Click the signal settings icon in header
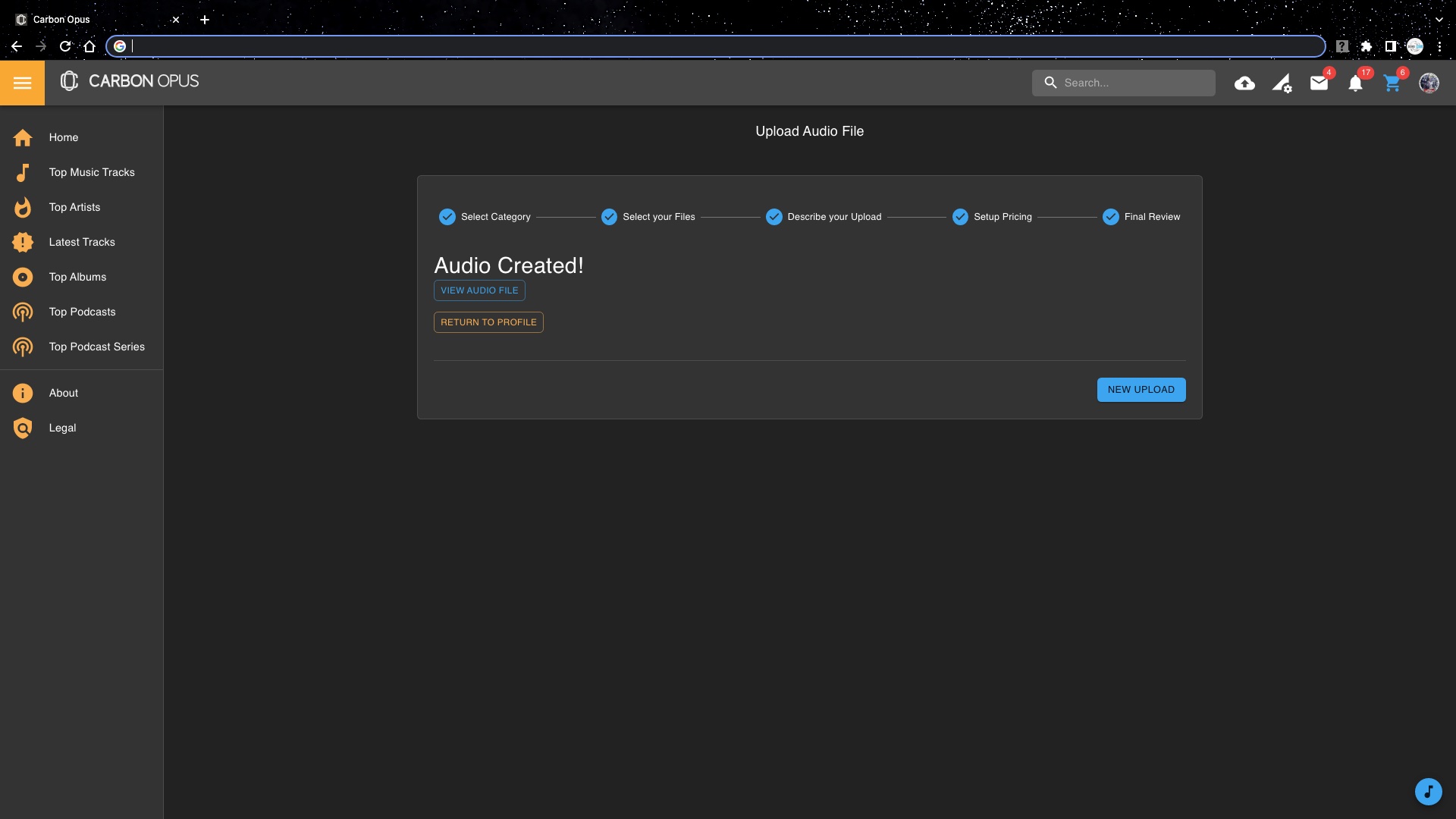1456x819 pixels. [x=1282, y=83]
